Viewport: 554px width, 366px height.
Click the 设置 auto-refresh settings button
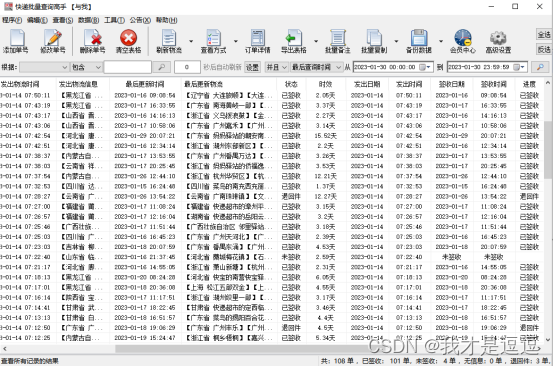(252, 67)
